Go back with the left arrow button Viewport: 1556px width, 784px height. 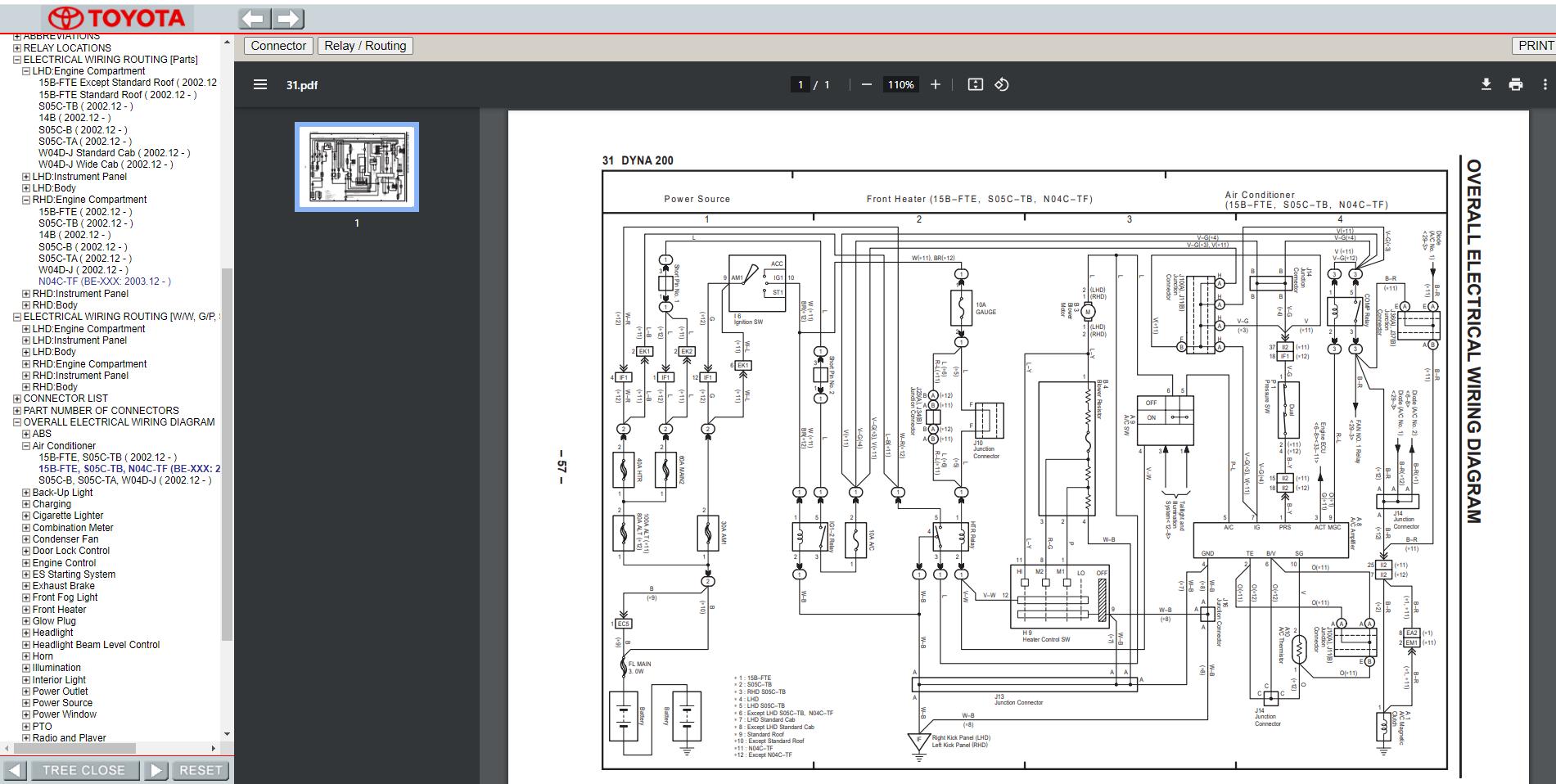(255, 18)
